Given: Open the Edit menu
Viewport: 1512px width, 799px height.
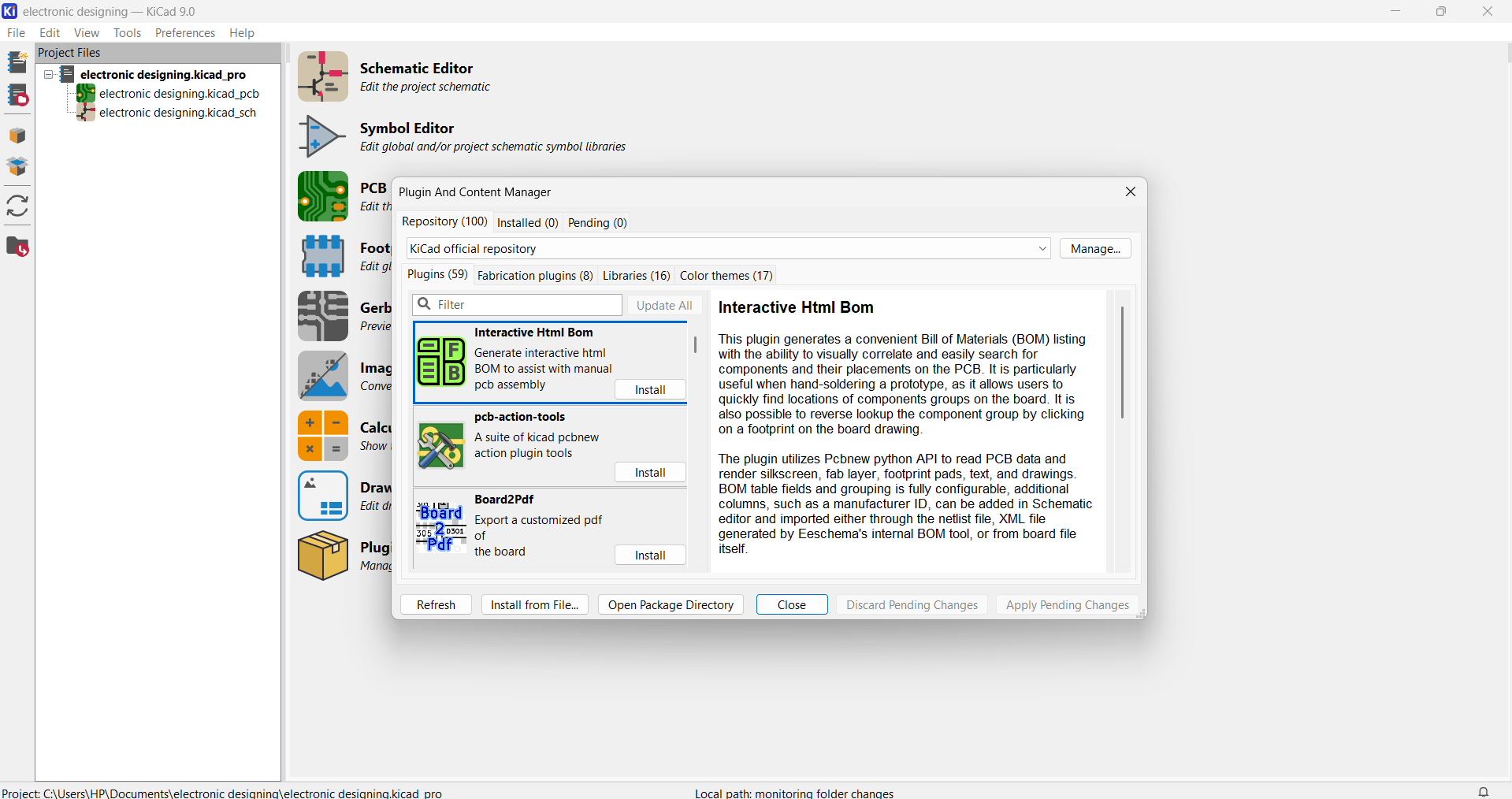Looking at the screenshot, I should pos(50,33).
